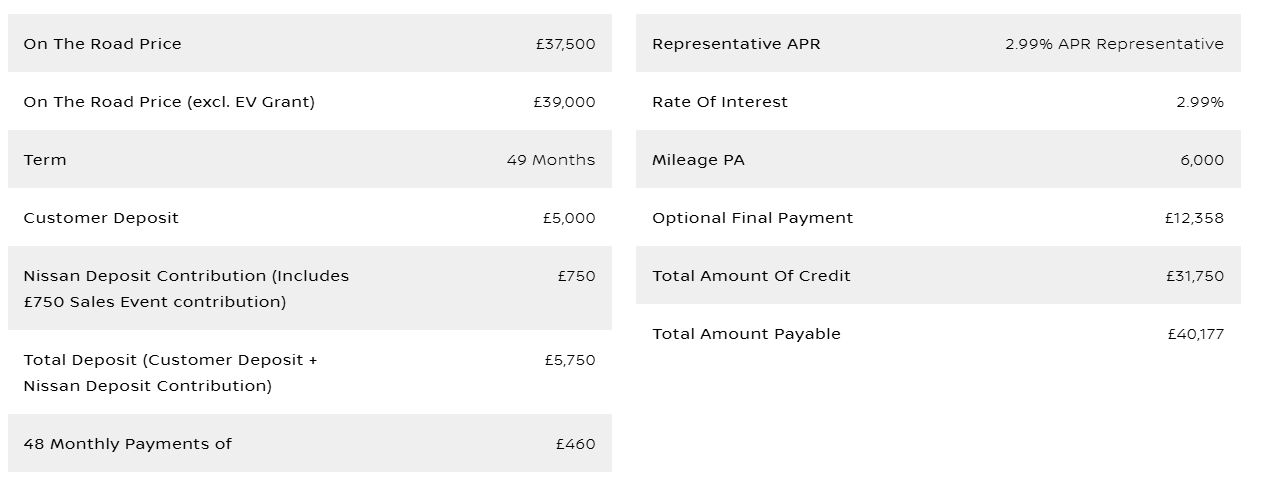The width and height of the screenshot is (1262, 488).
Task: Click the On The Road Price label
Action: [x=102, y=44]
